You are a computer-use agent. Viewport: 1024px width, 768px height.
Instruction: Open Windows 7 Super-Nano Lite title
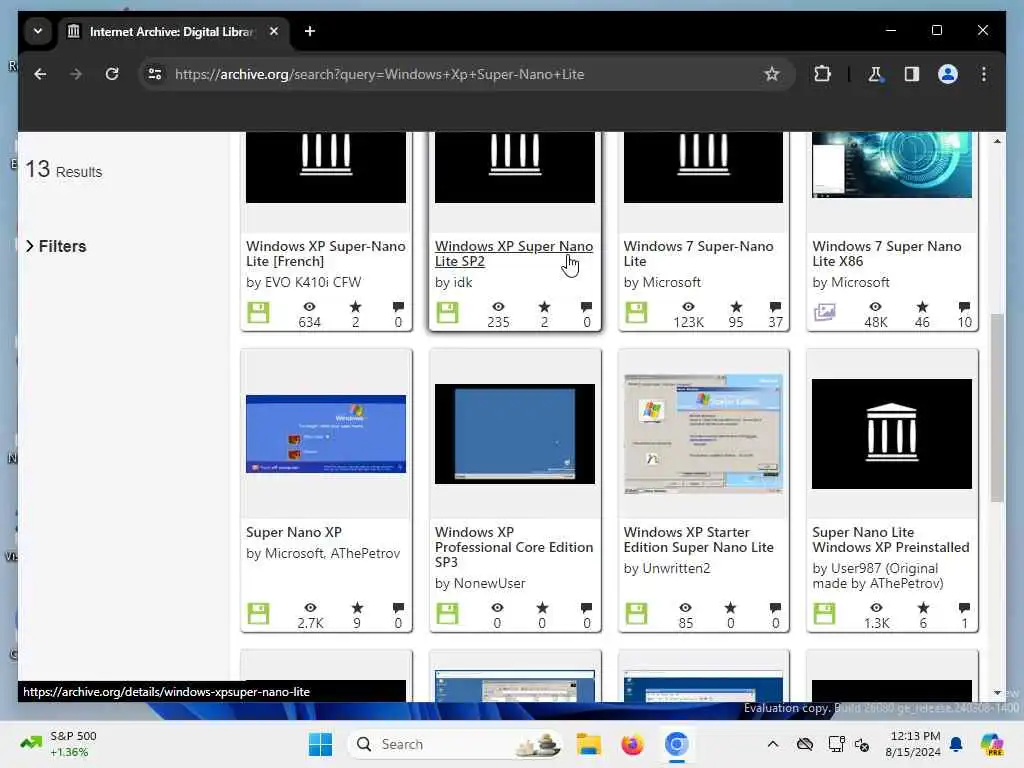point(698,253)
